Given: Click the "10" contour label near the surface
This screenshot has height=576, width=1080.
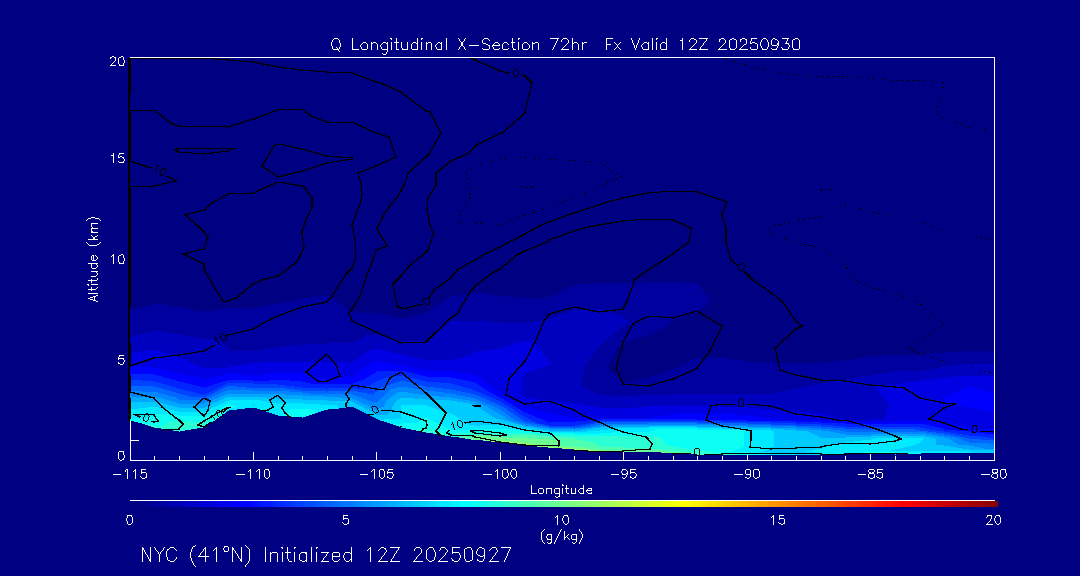Looking at the screenshot, I should [x=457, y=425].
